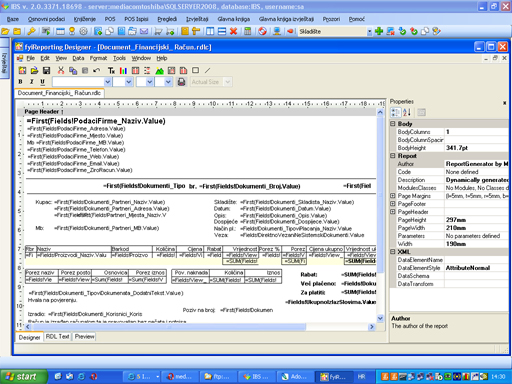Switch to the RDL Text tab
The height and width of the screenshot is (384, 512).
57,337
